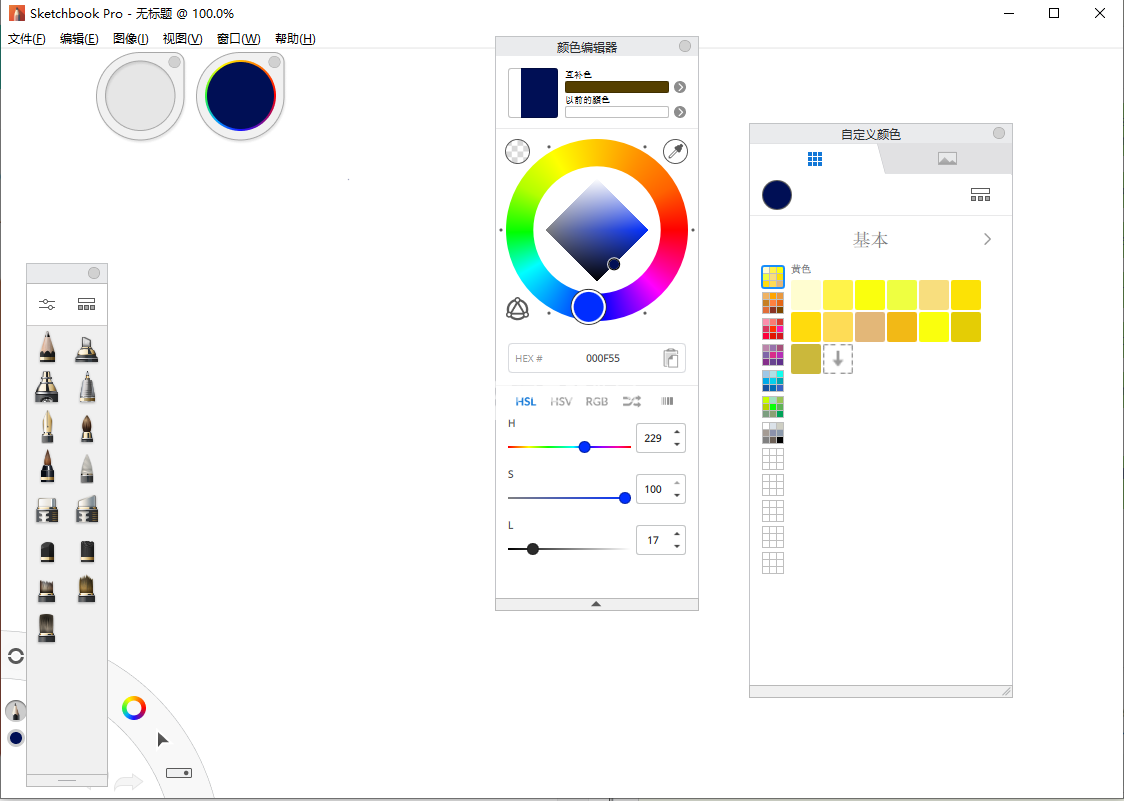1124x801 pixels.
Task: Switch color mode to RGB
Action: tap(597, 401)
